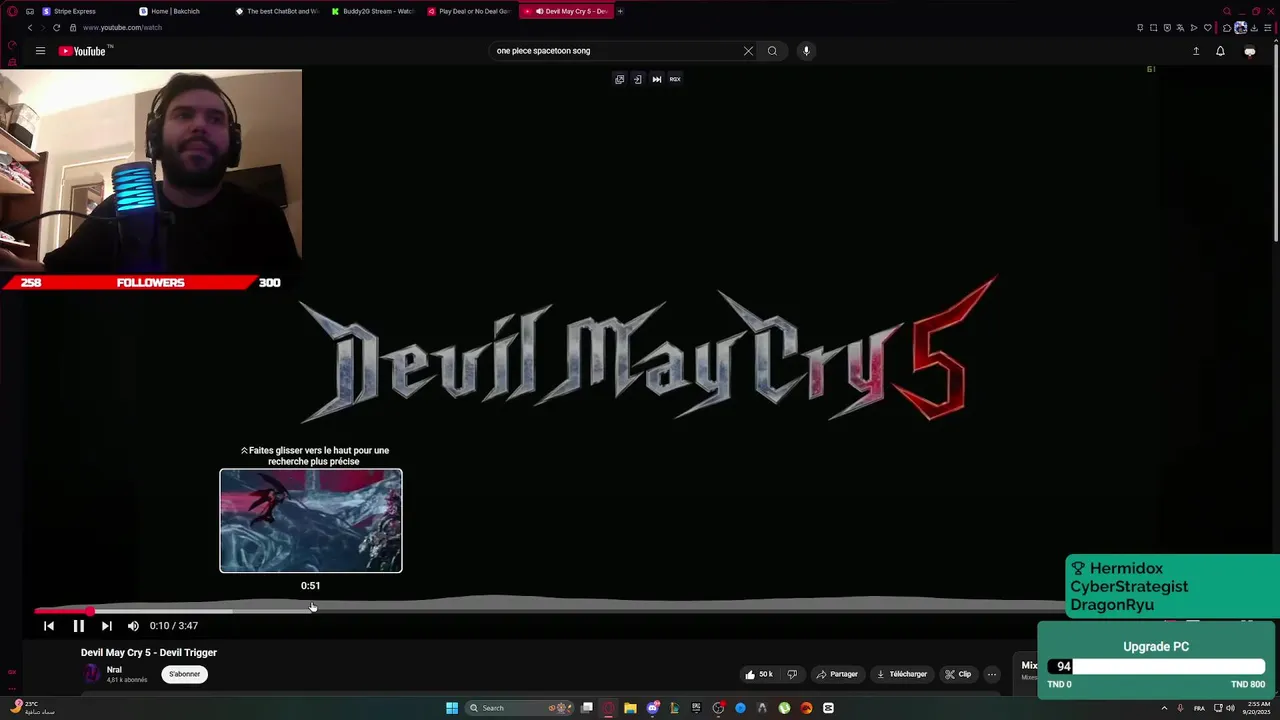Click the video title Devil Trigger text

(149, 652)
